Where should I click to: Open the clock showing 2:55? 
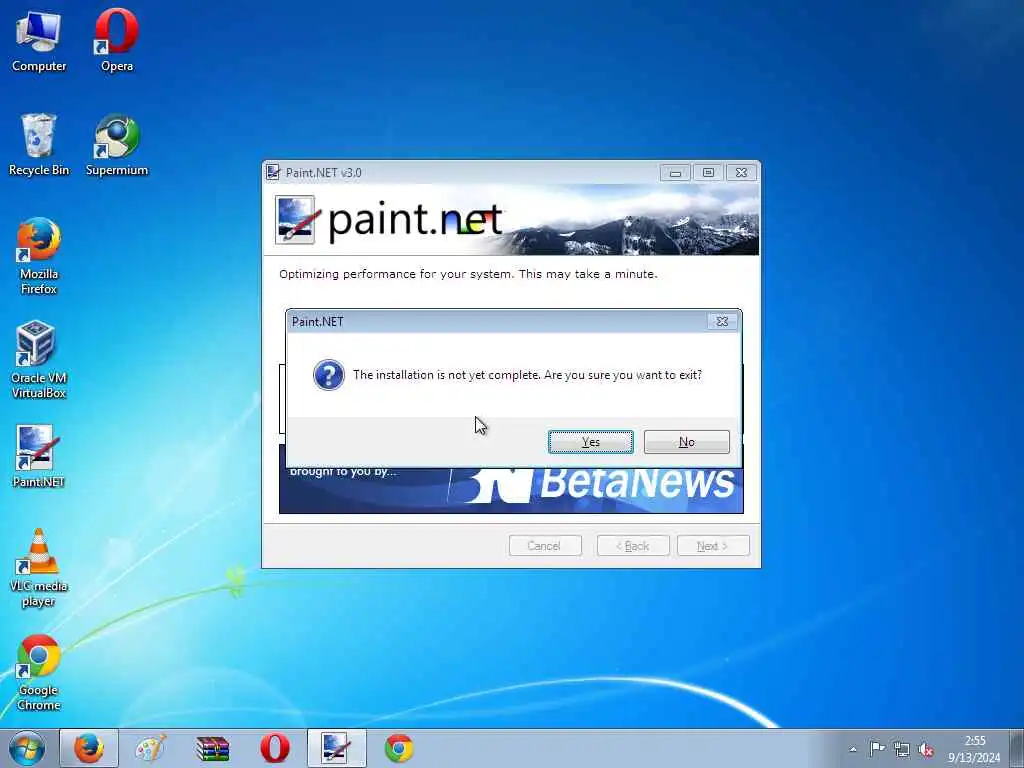coord(974,749)
